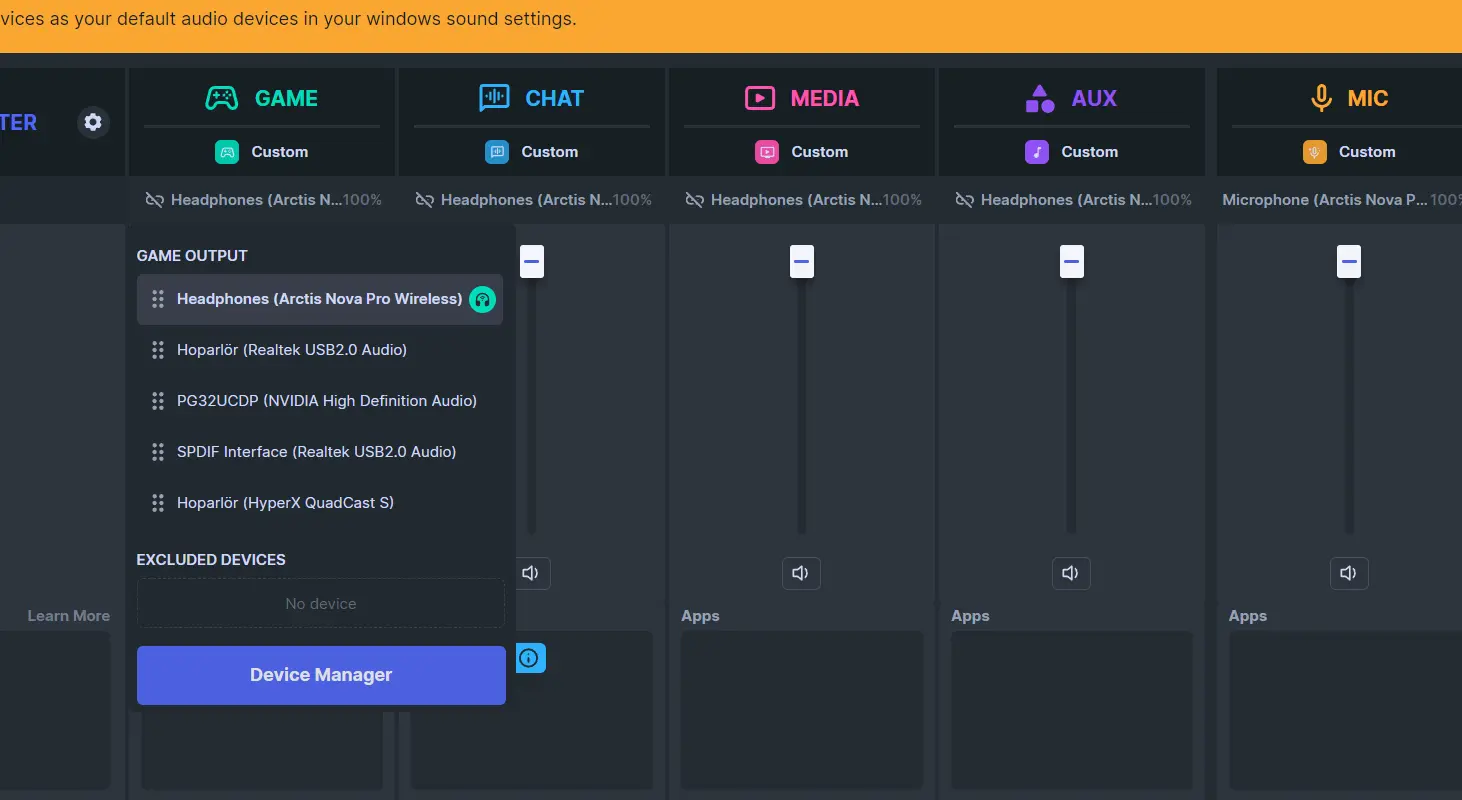Click the MIC volume slider handle
This screenshot has height=800, width=1462.
pos(1349,262)
